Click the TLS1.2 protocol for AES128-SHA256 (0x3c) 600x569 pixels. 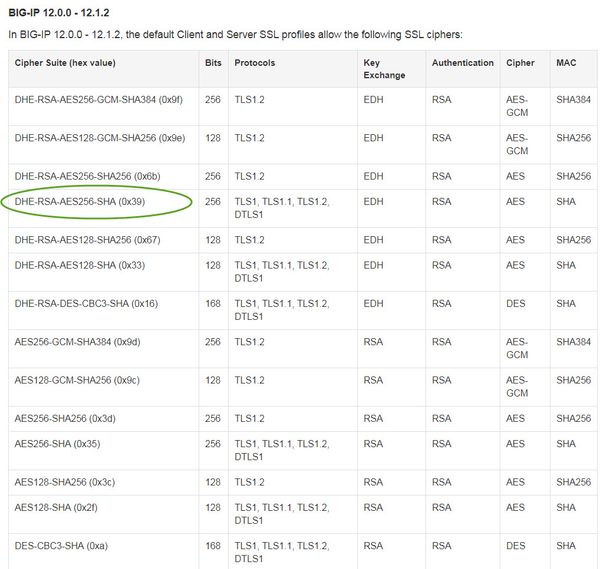click(x=249, y=482)
